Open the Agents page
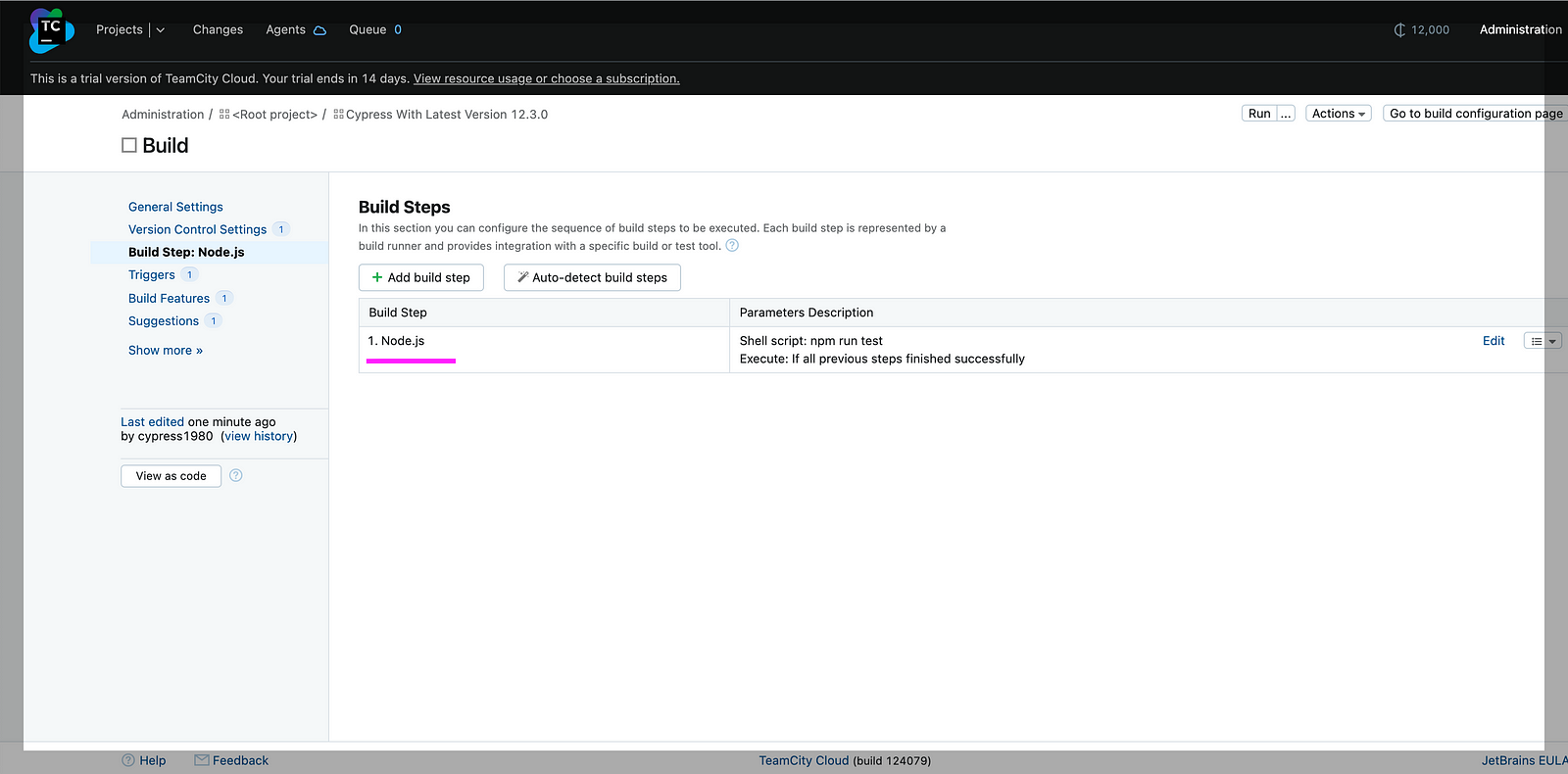The image size is (1568, 774). coord(285,30)
